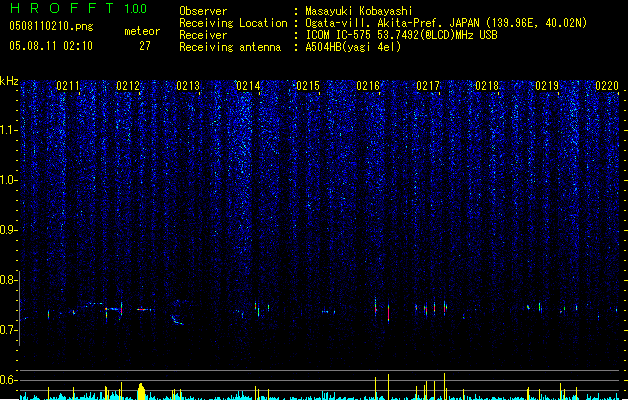The image size is (629, 400).
Task: Click the 0220 time marker
Action: pyautogui.click(x=607, y=85)
